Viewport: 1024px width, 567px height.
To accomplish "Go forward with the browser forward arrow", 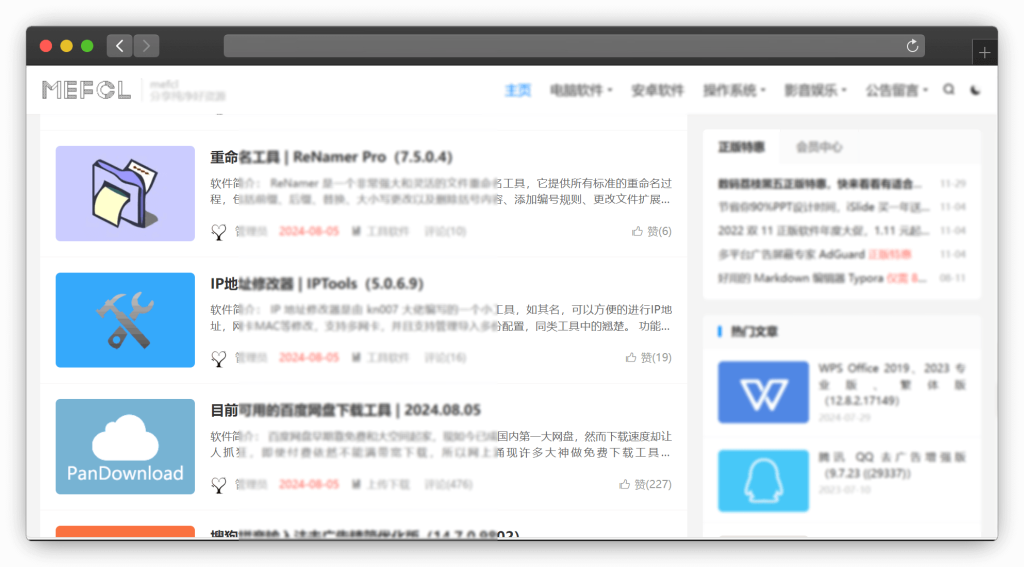I will pyautogui.click(x=146, y=46).
